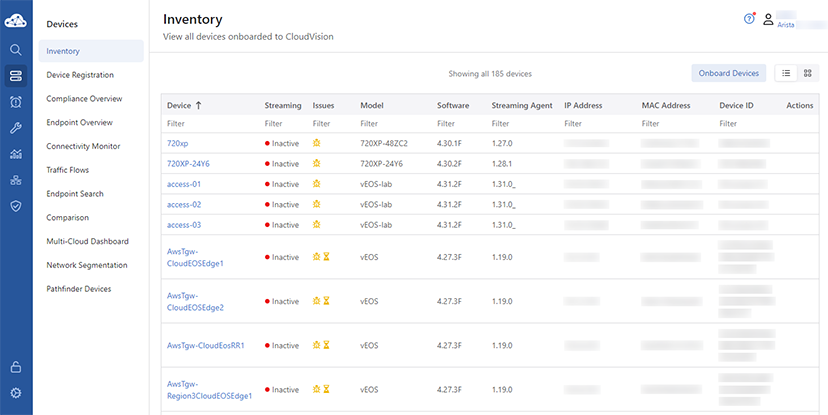Click the Arista organization link under user
828x415 pixels.
pyautogui.click(x=786, y=25)
